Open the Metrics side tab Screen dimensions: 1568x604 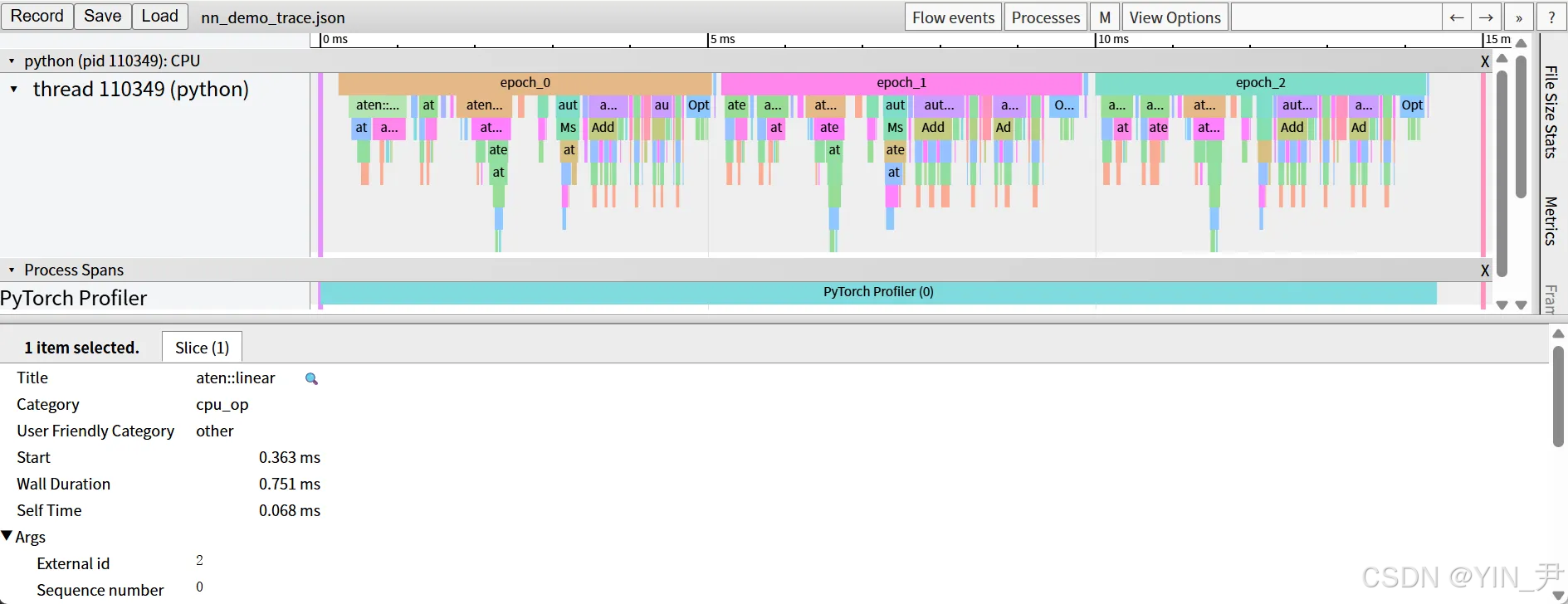1551,222
